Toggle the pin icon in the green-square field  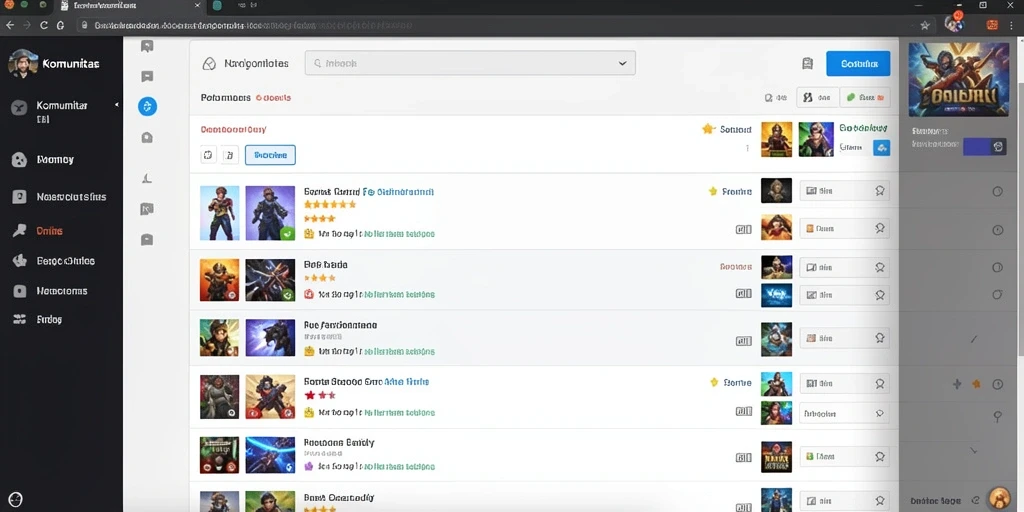pos(880,456)
